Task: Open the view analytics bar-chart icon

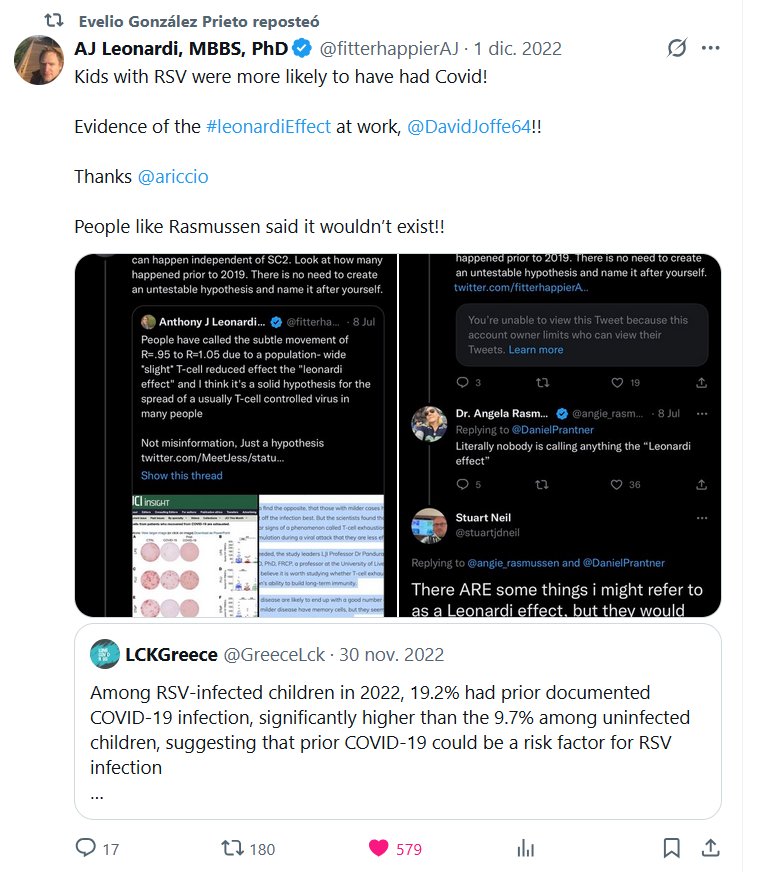Action: (x=525, y=848)
